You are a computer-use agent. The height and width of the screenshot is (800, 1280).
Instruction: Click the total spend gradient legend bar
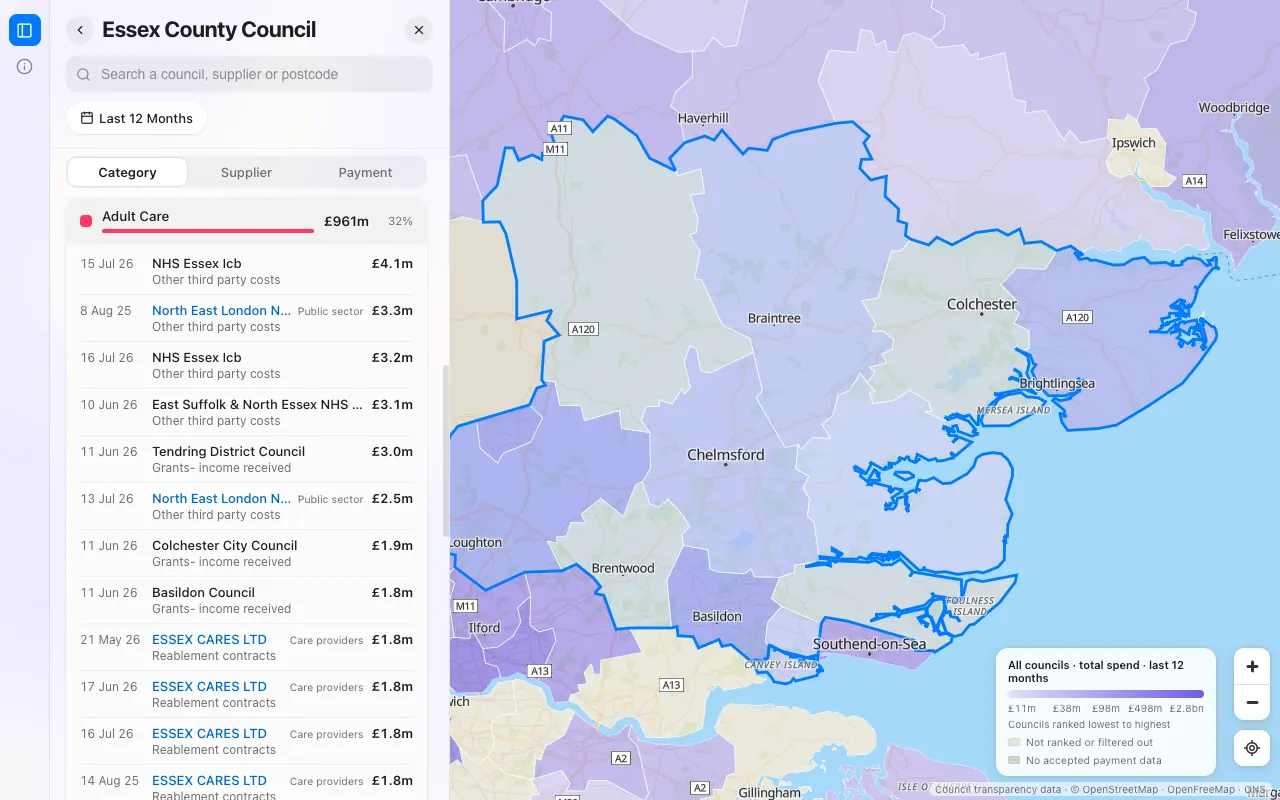(x=1106, y=694)
